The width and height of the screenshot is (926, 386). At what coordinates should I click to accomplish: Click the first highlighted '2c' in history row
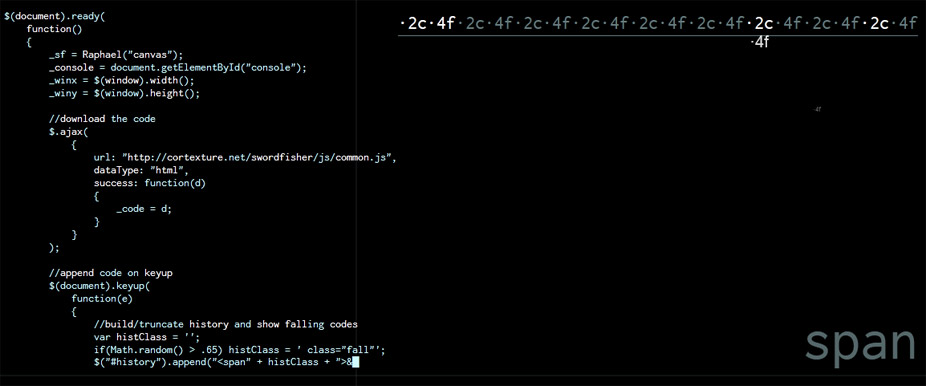coord(416,24)
